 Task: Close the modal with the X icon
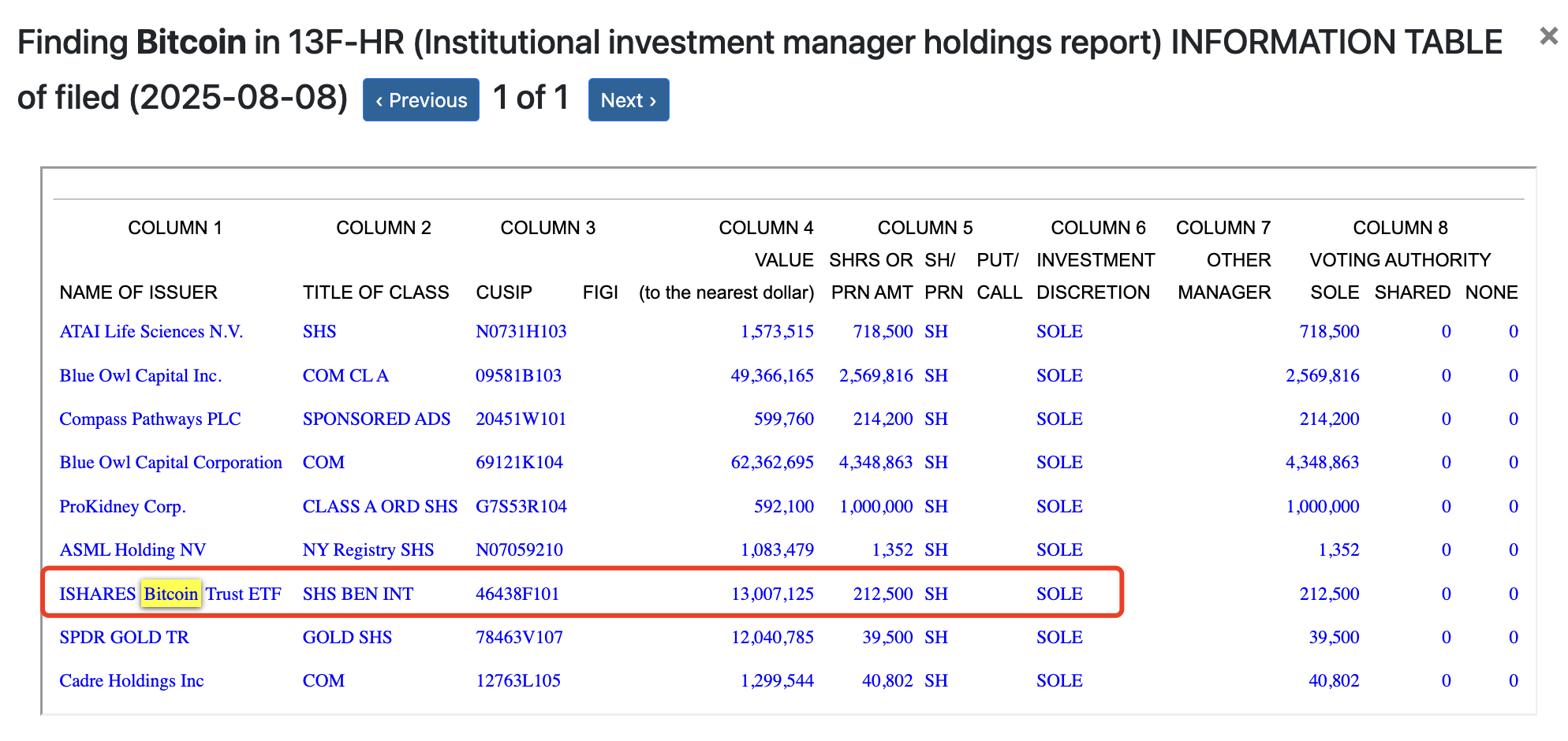pyautogui.click(x=1549, y=35)
